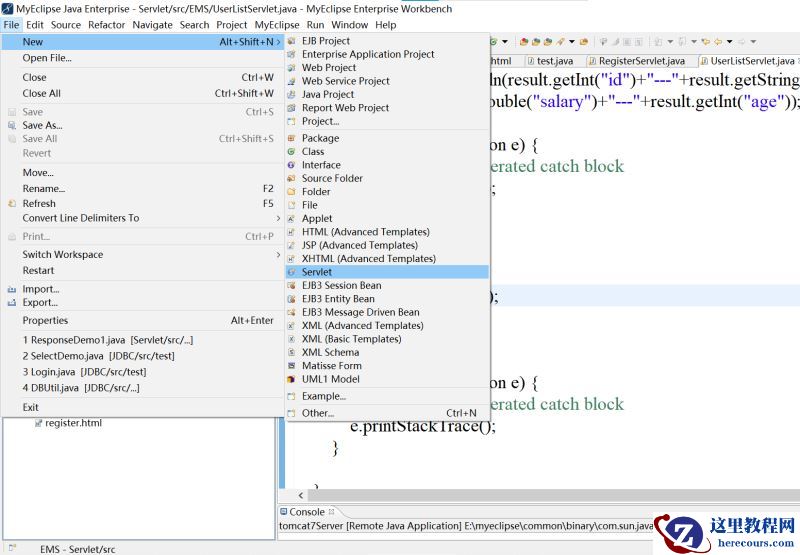
Task: Click the Package icon in New submenu
Action: click(x=291, y=138)
